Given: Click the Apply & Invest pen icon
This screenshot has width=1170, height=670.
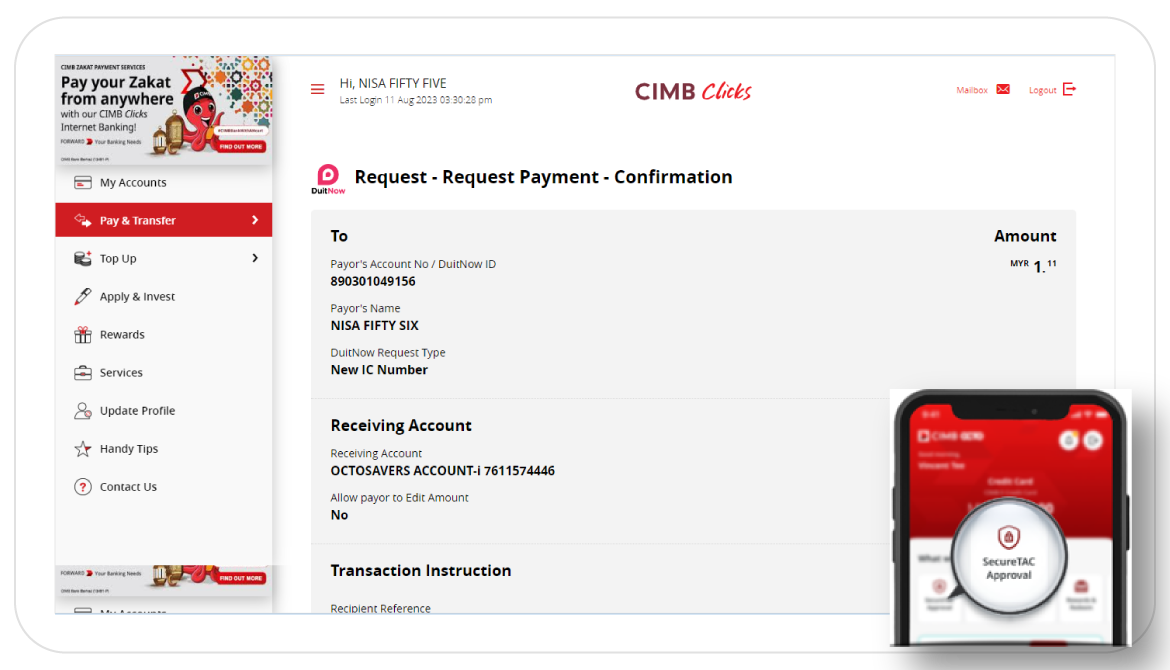Looking at the screenshot, I should pyautogui.click(x=83, y=297).
